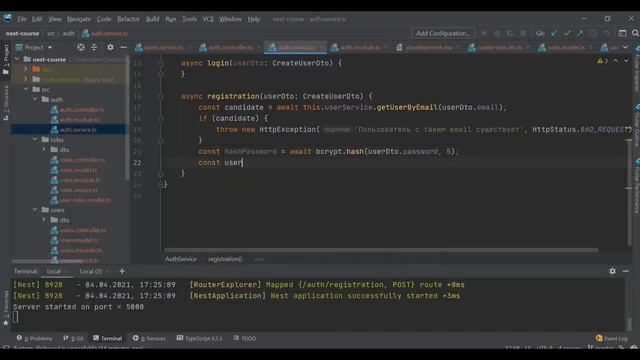Click the AuthService breadcrumb below editor

tap(181, 259)
